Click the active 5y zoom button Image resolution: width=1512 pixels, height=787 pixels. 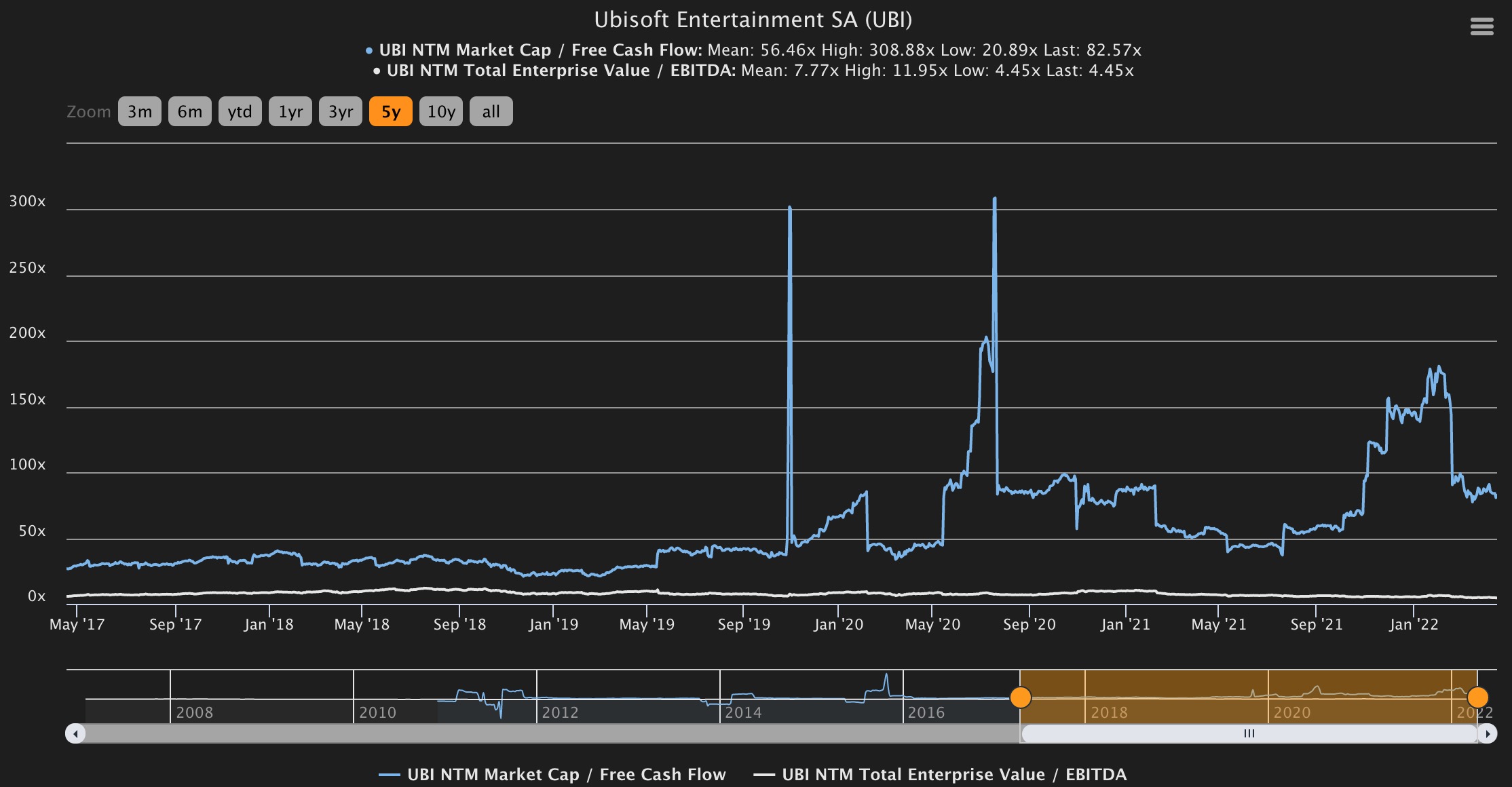(391, 111)
